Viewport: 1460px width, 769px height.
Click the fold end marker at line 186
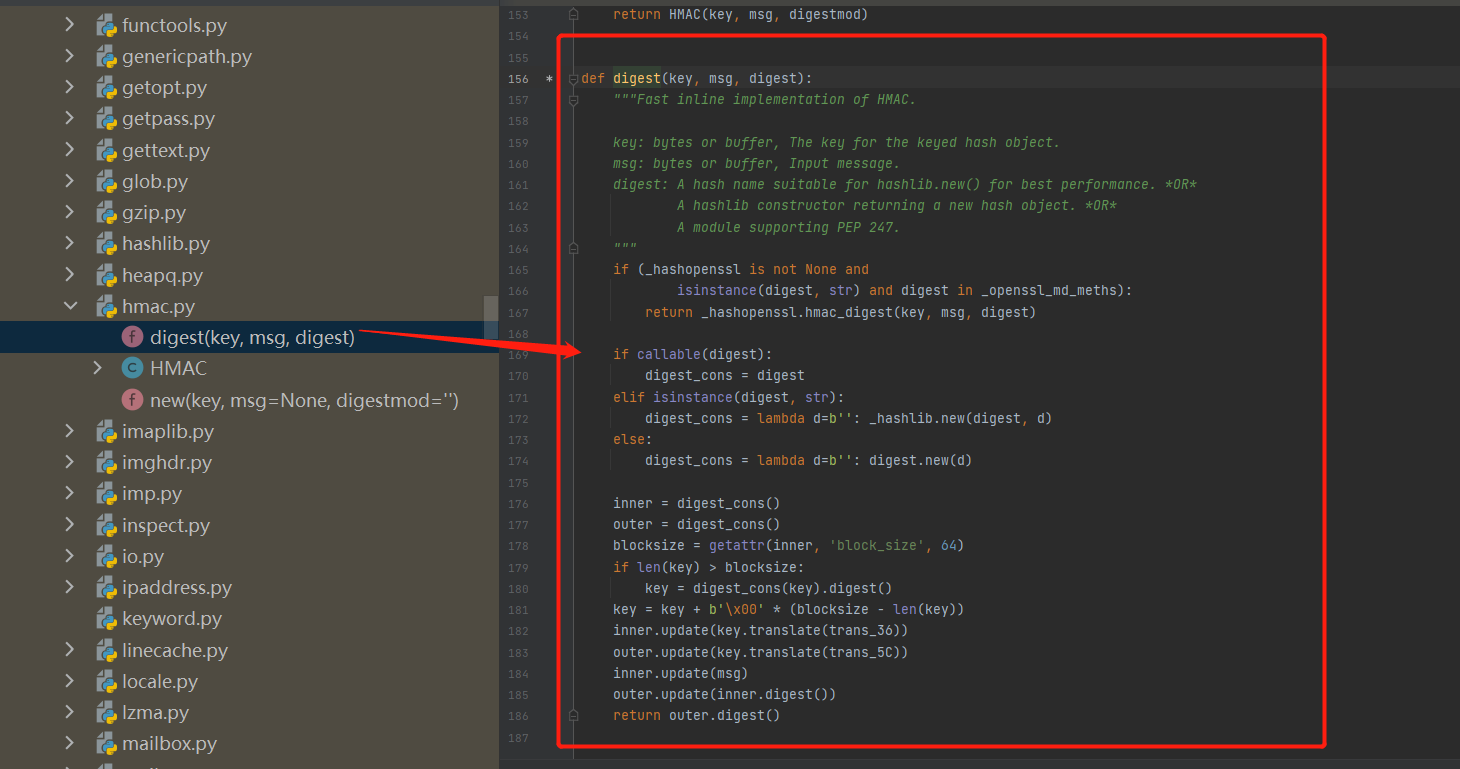click(x=573, y=716)
